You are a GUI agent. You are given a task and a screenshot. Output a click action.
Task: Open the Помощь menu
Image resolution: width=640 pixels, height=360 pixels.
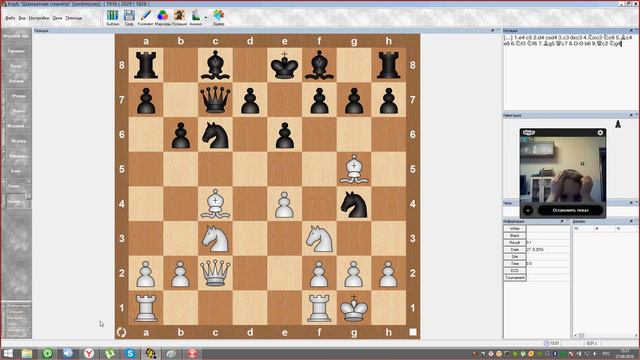point(73,18)
